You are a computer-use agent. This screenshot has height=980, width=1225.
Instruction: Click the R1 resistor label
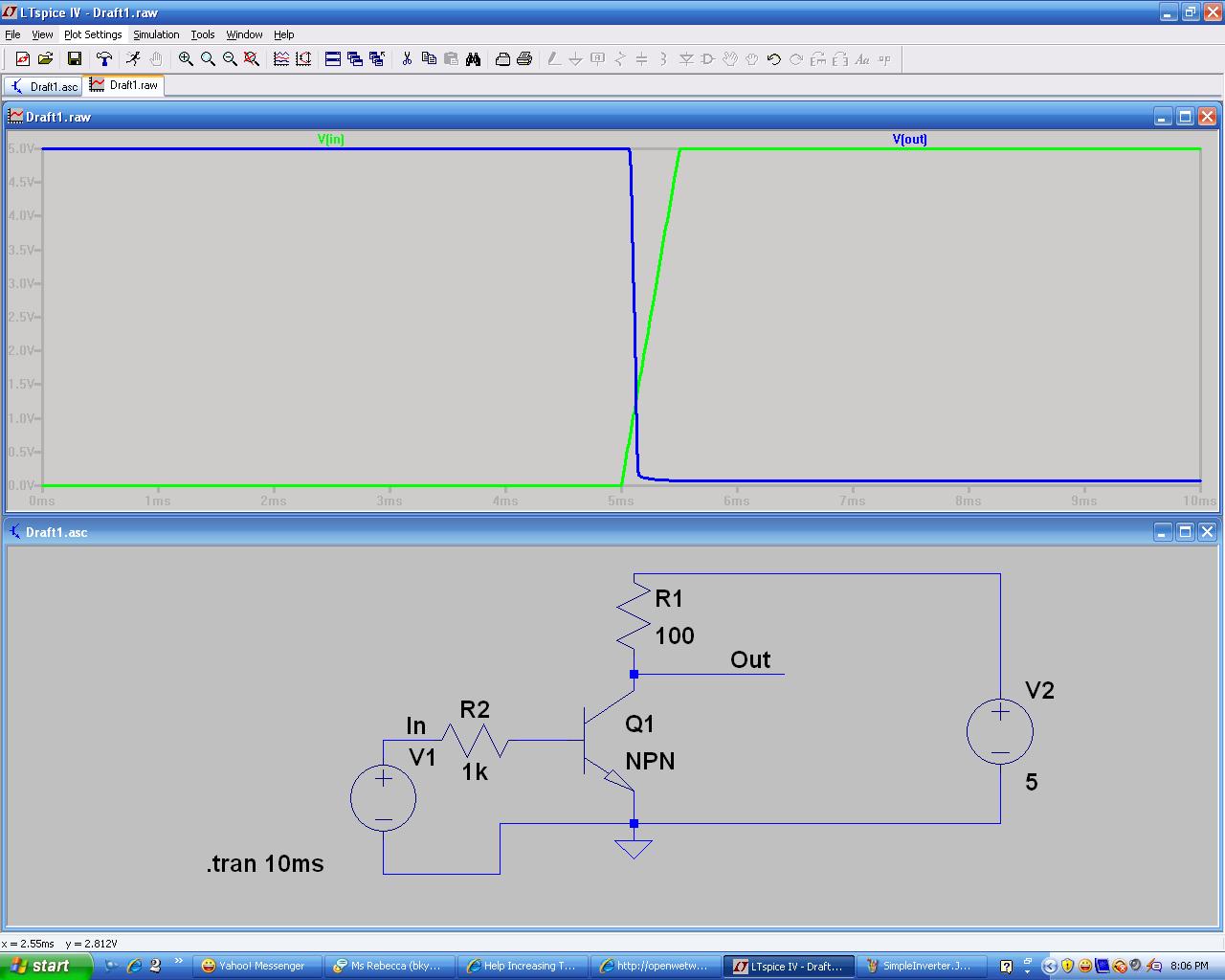coord(669,599)
